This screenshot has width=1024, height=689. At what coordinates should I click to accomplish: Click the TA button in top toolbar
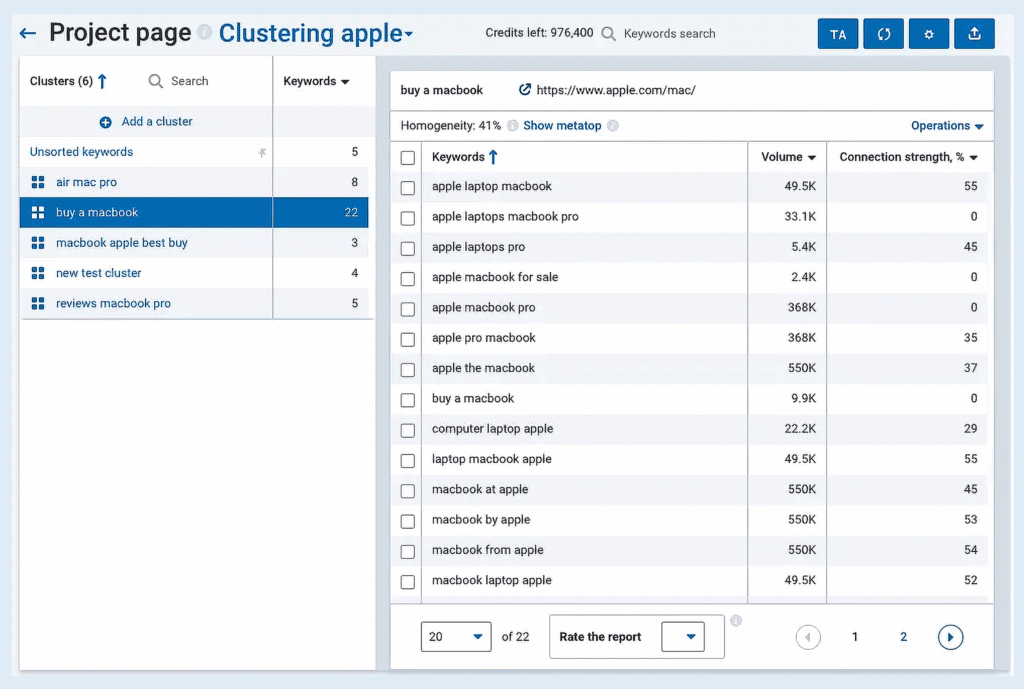coord(838,34)
